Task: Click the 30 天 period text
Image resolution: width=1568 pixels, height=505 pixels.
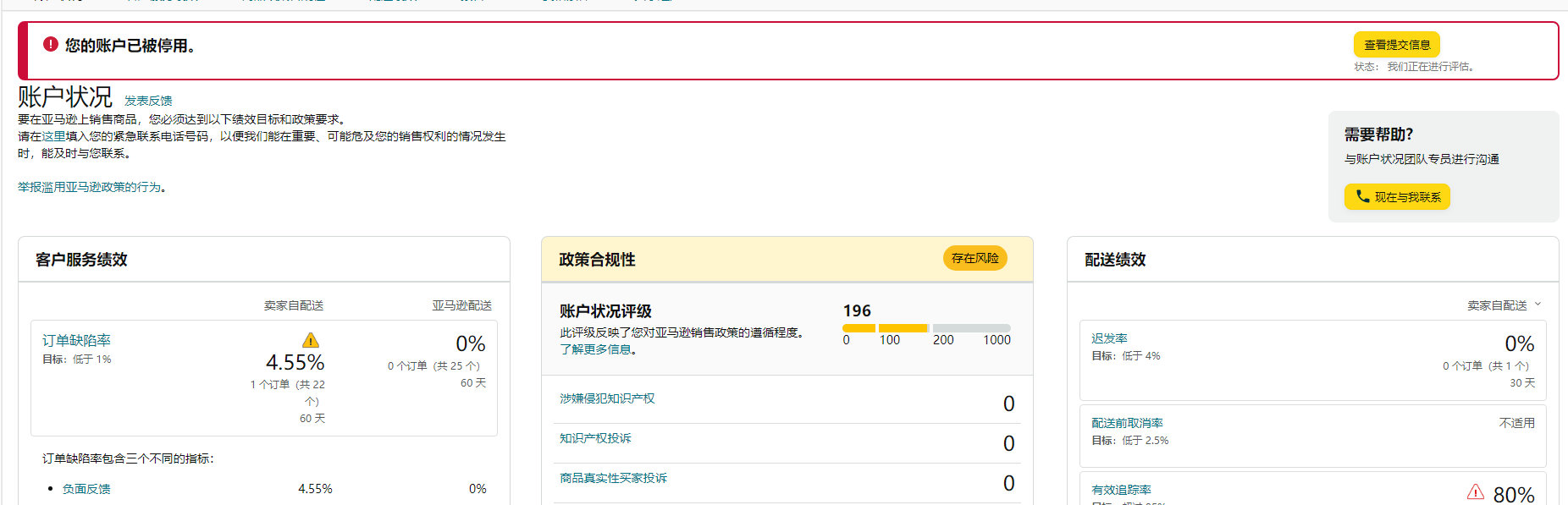Action: pyautogui.click(x=1522, y=383)
